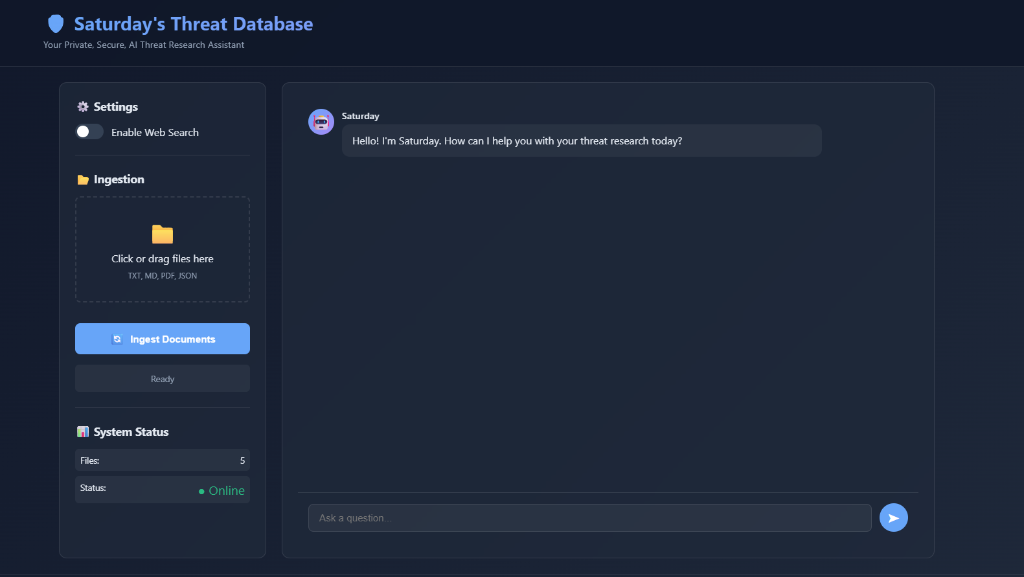Focus the Ask a question input field

(x=590, y=518)
